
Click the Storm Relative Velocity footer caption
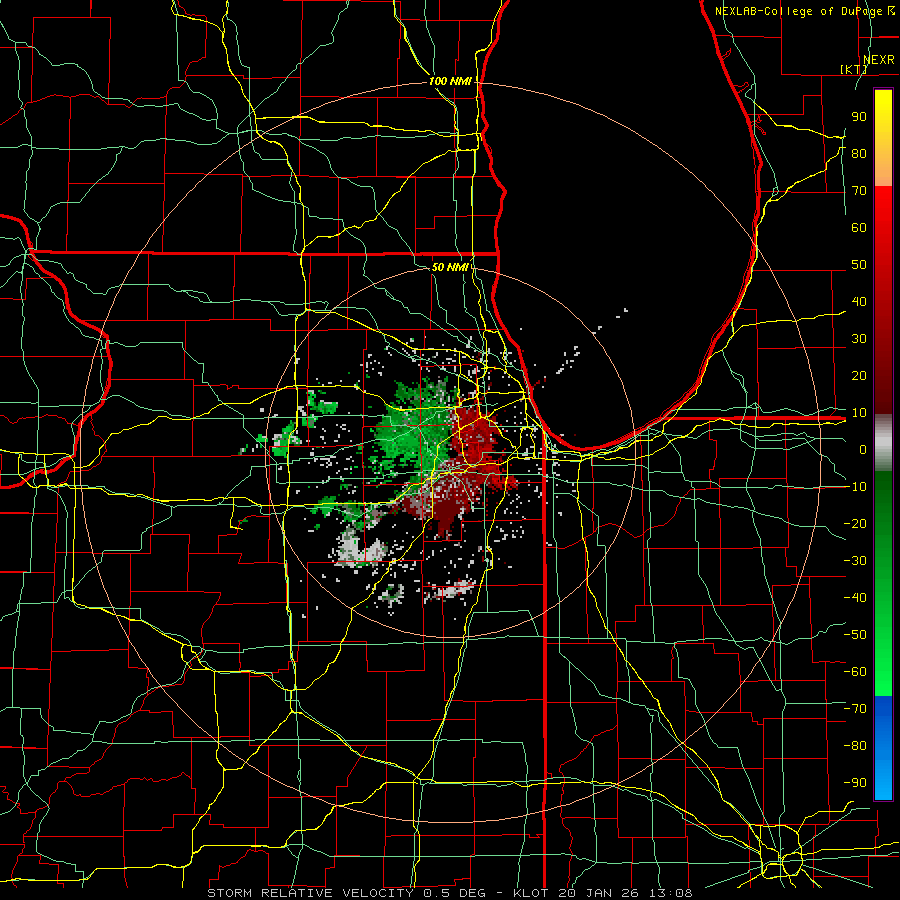tap(449, 893)
